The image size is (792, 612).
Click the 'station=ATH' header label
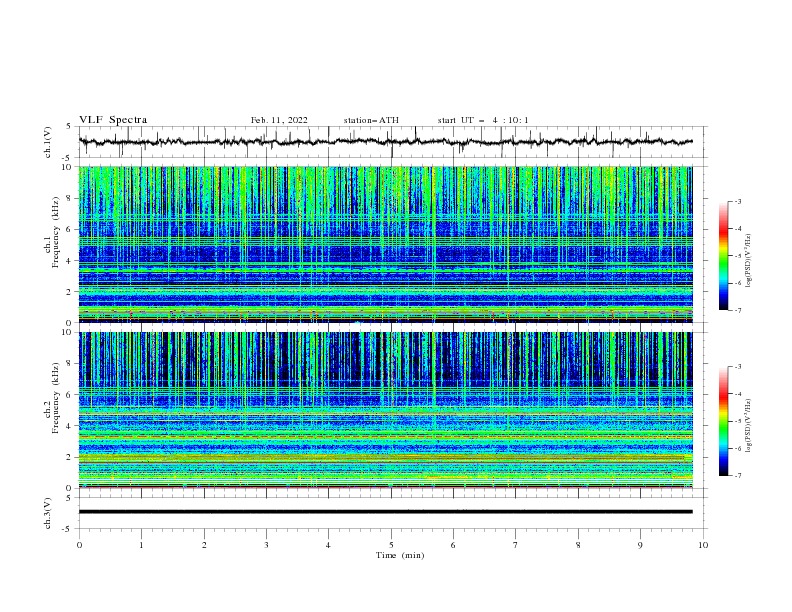click(x=371, y=120)
